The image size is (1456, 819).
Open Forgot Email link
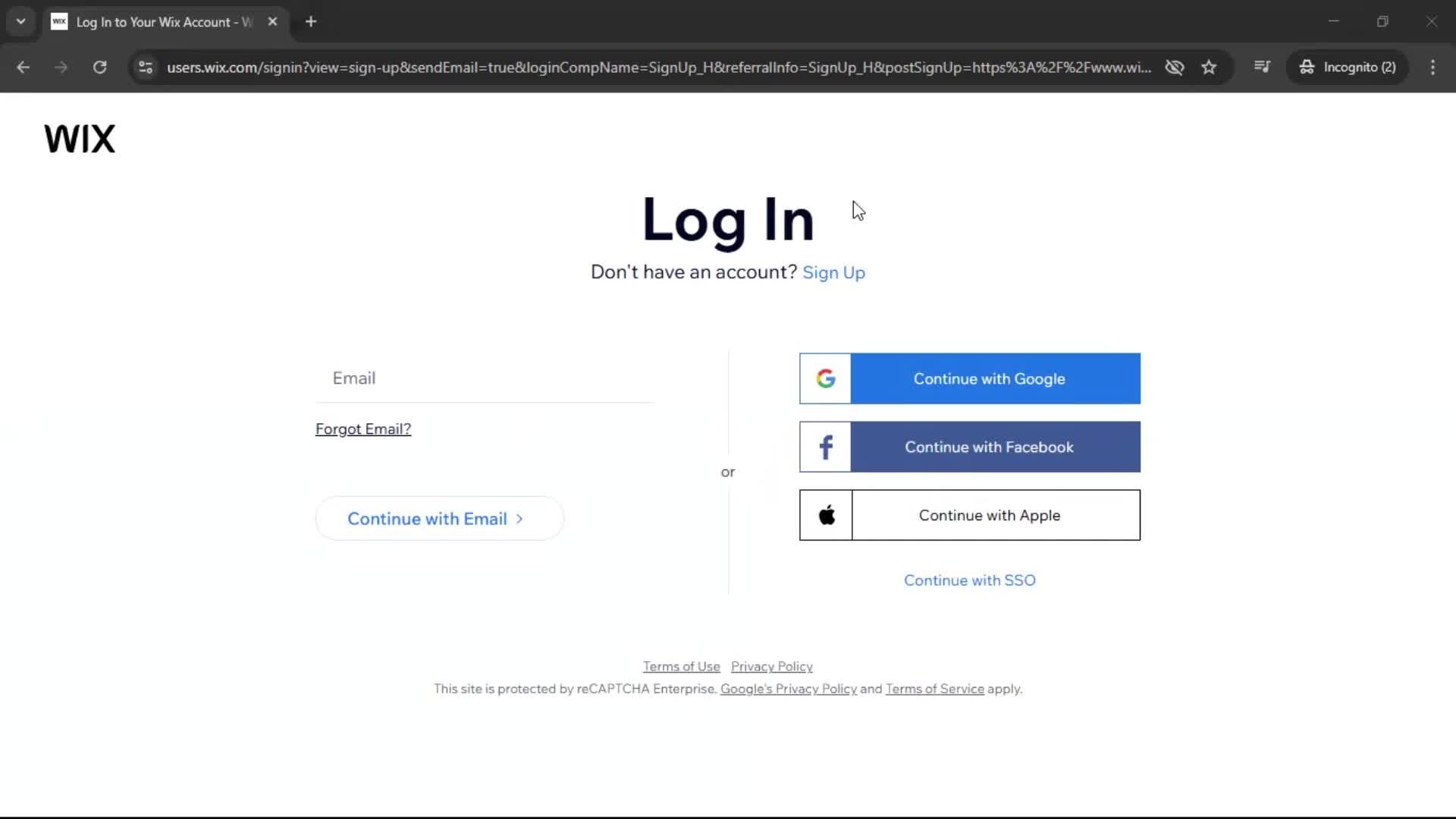point(363,429)
